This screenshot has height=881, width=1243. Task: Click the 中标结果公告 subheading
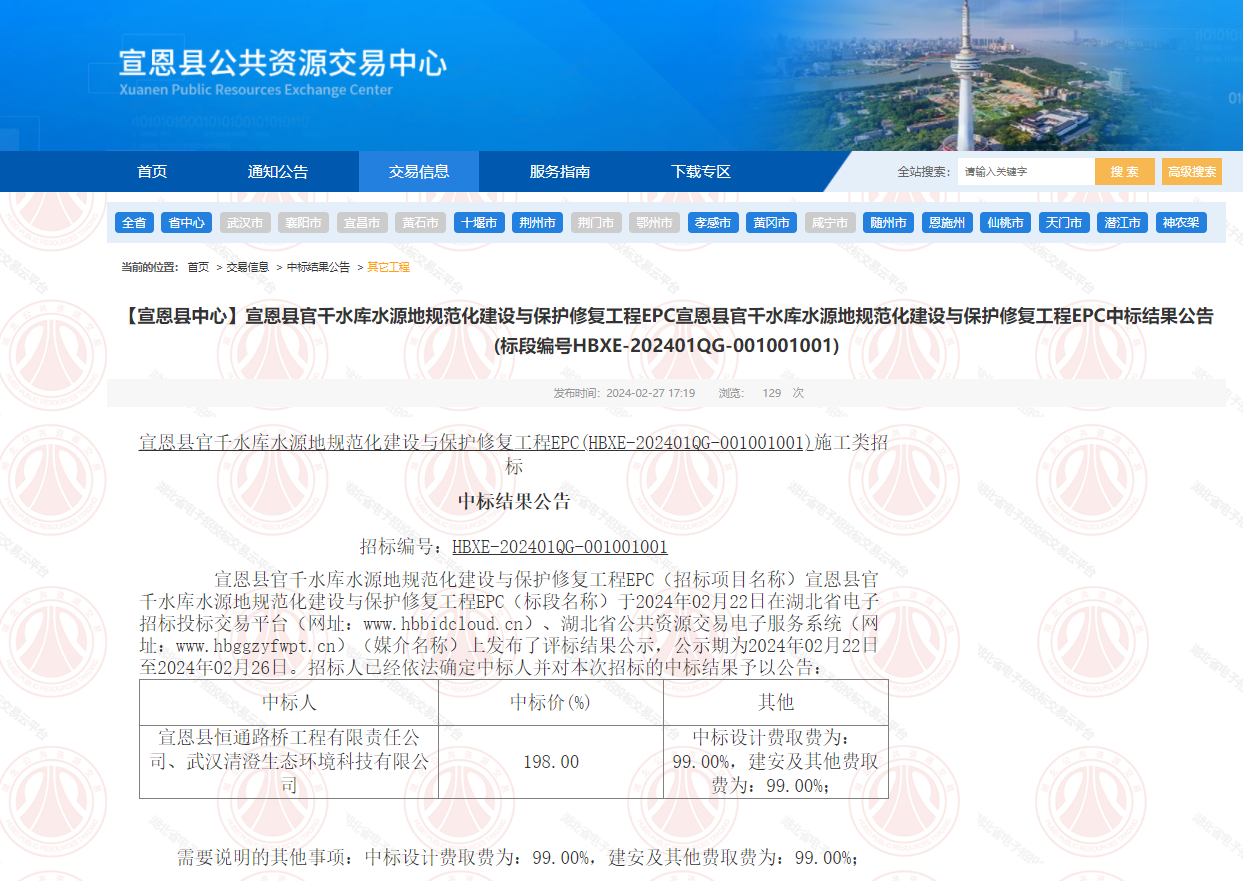point(514,502)
